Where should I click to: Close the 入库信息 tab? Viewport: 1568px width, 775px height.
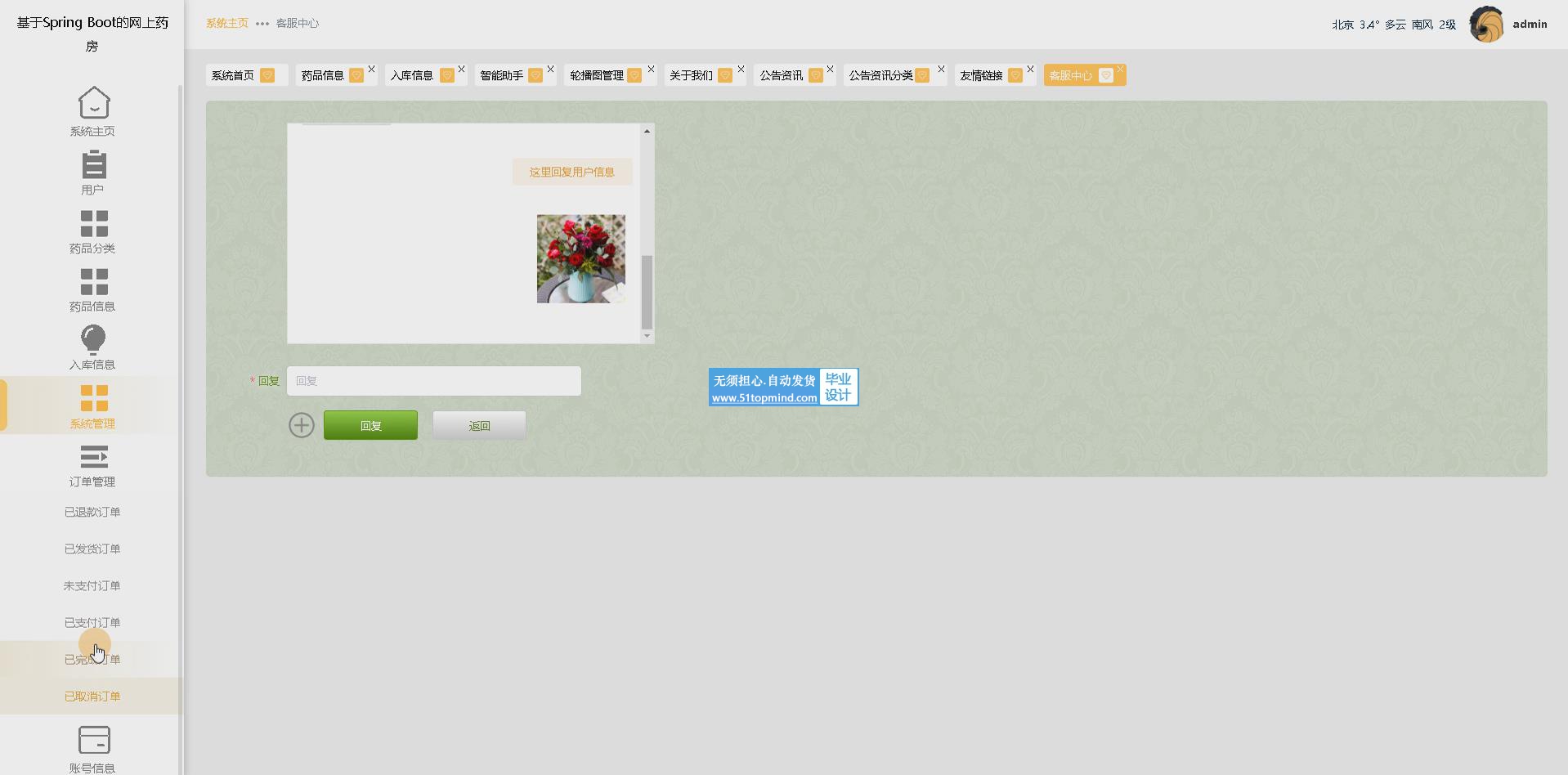pyautogui.click(x=461, y=69)
